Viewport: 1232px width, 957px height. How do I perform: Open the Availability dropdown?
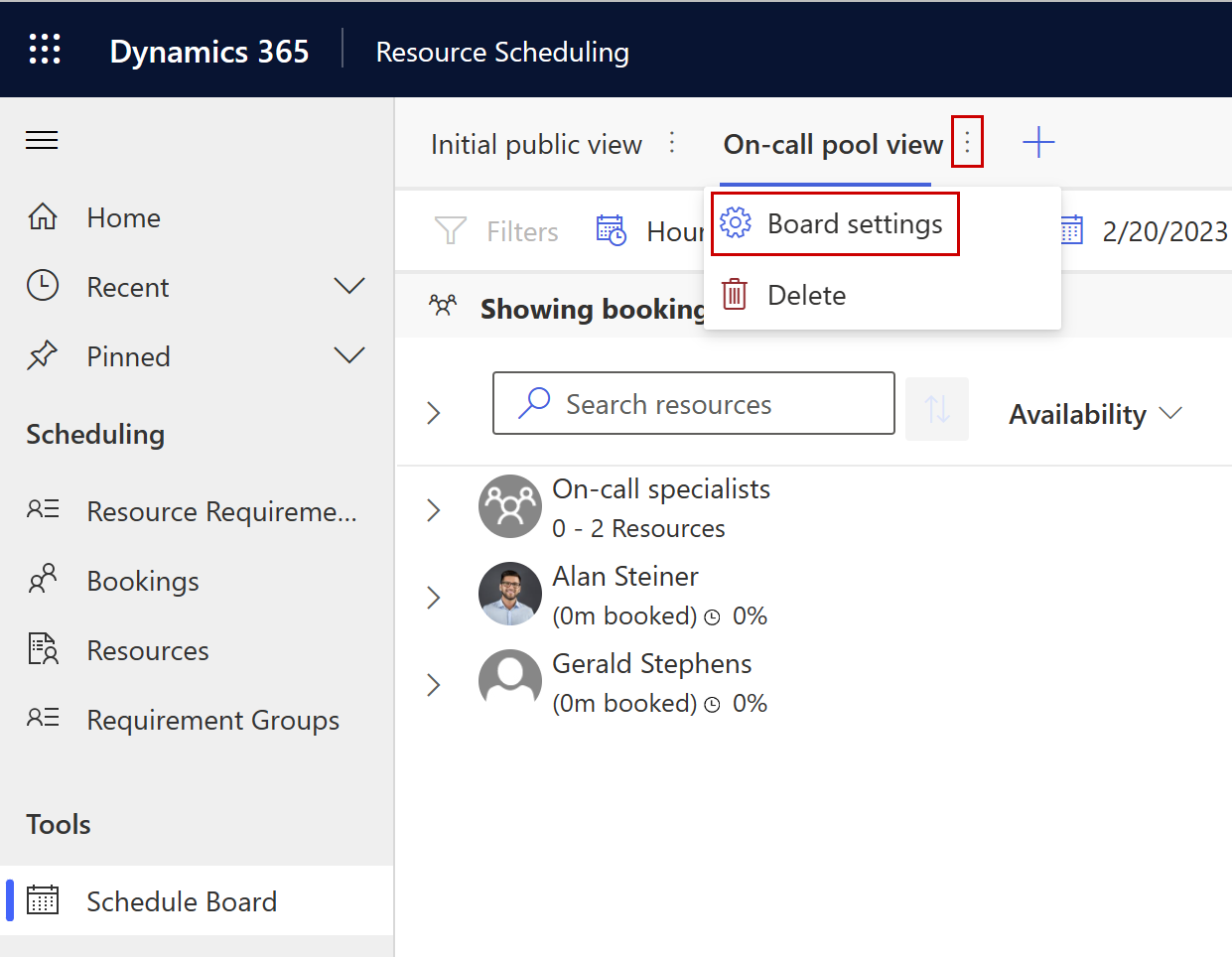click(1095, 414)
